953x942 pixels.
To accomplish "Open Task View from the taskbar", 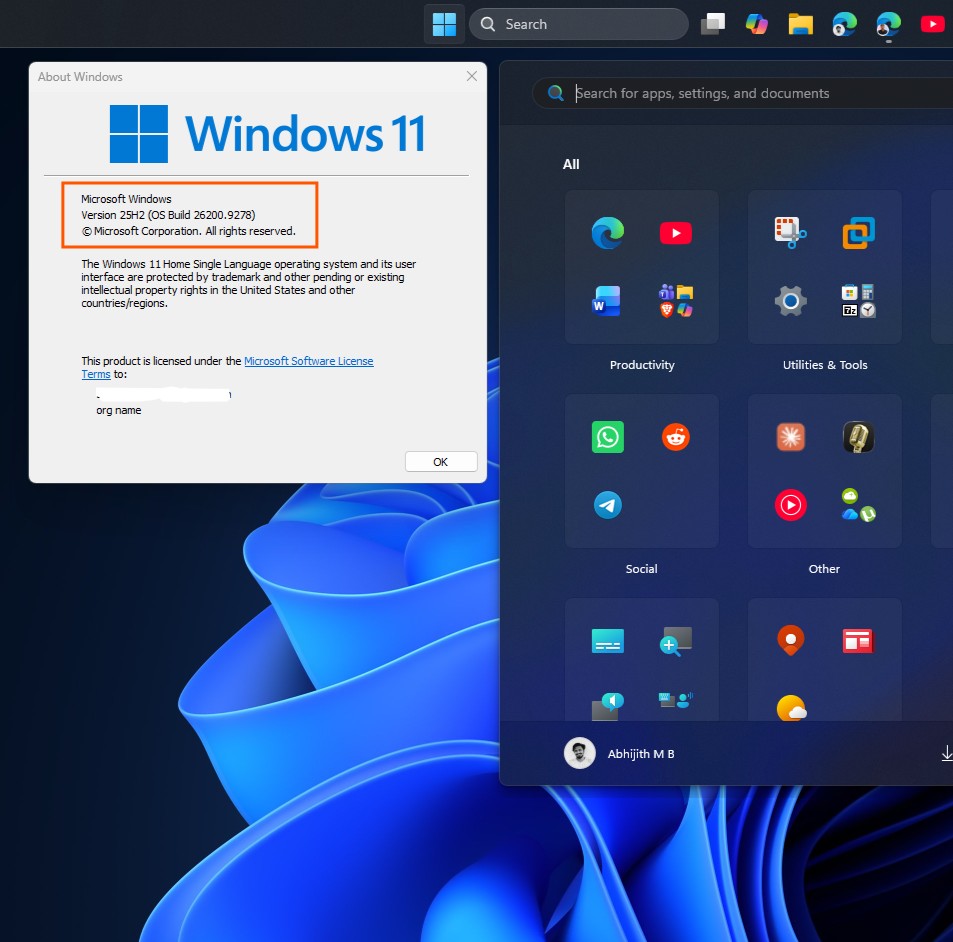I will [713, 24].
